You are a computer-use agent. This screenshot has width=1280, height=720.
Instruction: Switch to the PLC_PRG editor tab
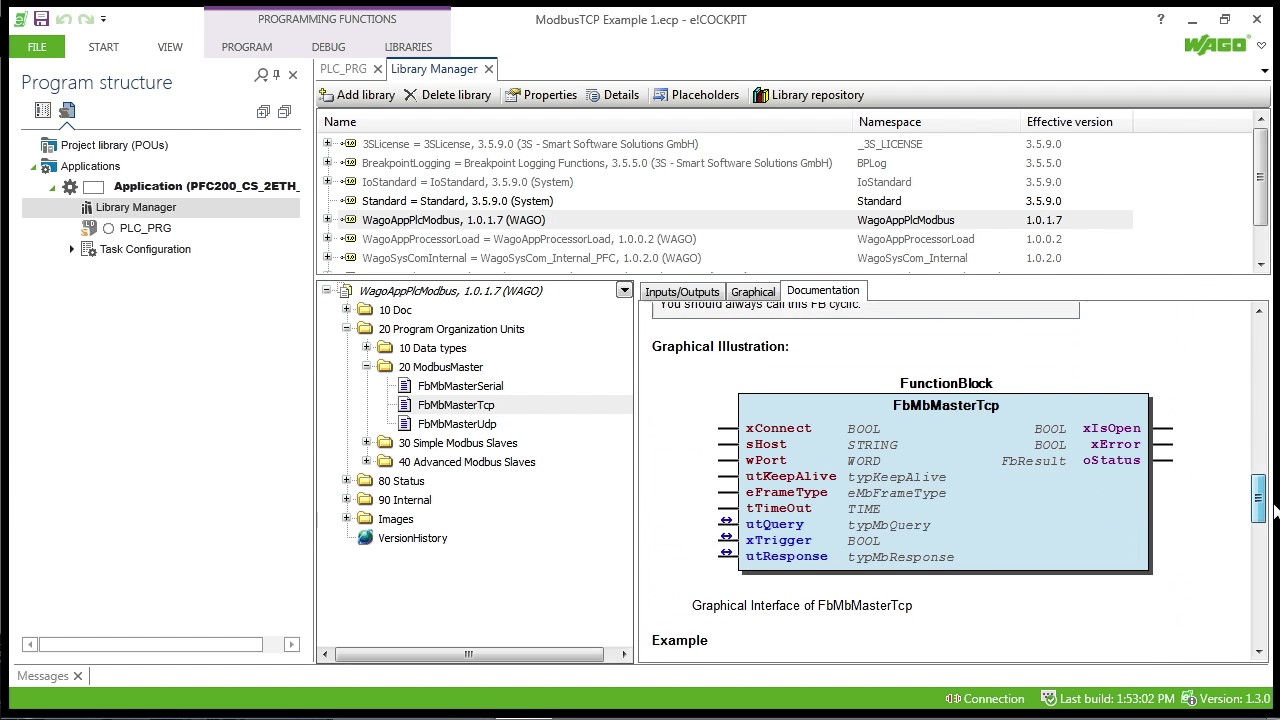(x=343, y=69)
